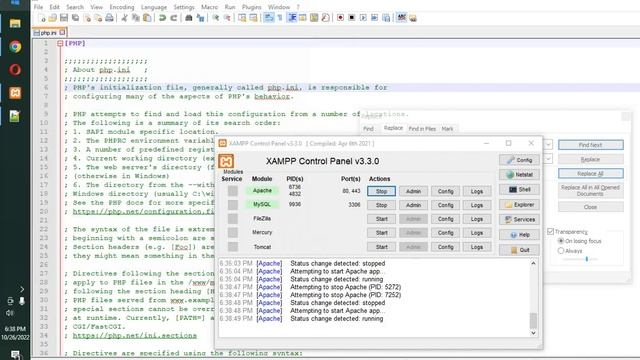The image size is (640, 360).
Task: Uncheck the Transparency checkbox
Action: [x=550, y=231]
